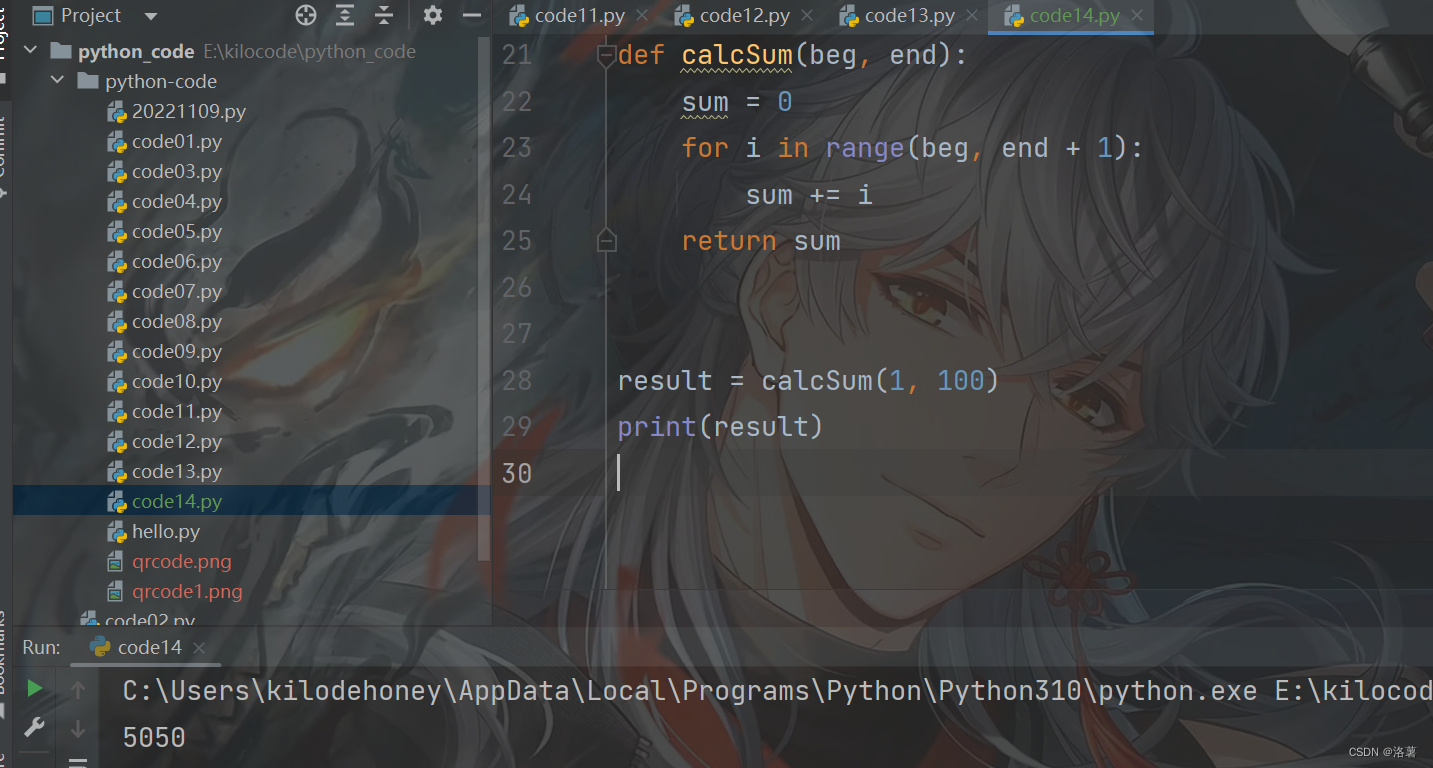Click the print(result) statement

click(x=720, y=427)
